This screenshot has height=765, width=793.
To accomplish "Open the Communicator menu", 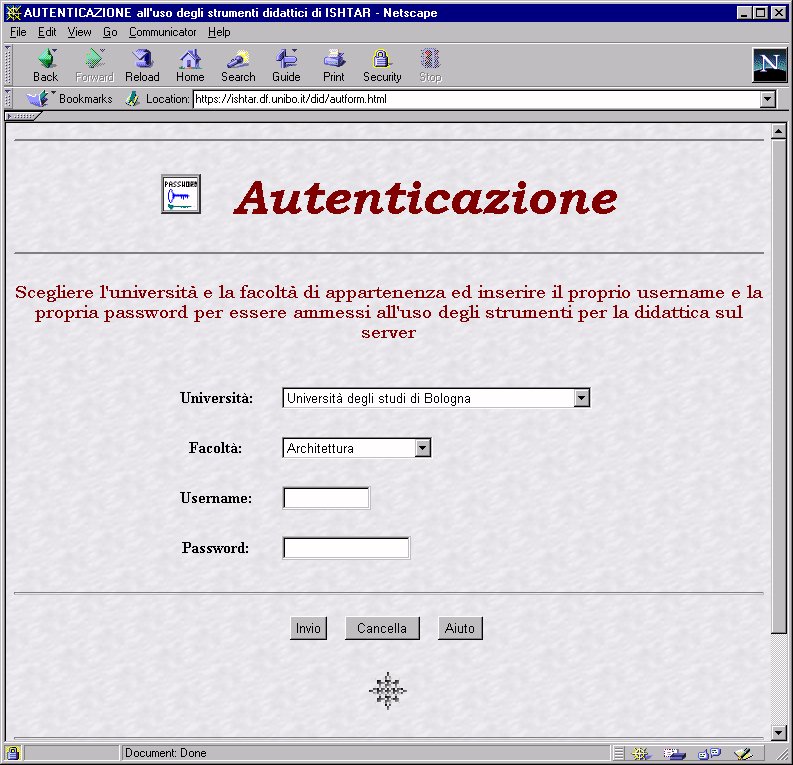I will [x=162, y=32].
